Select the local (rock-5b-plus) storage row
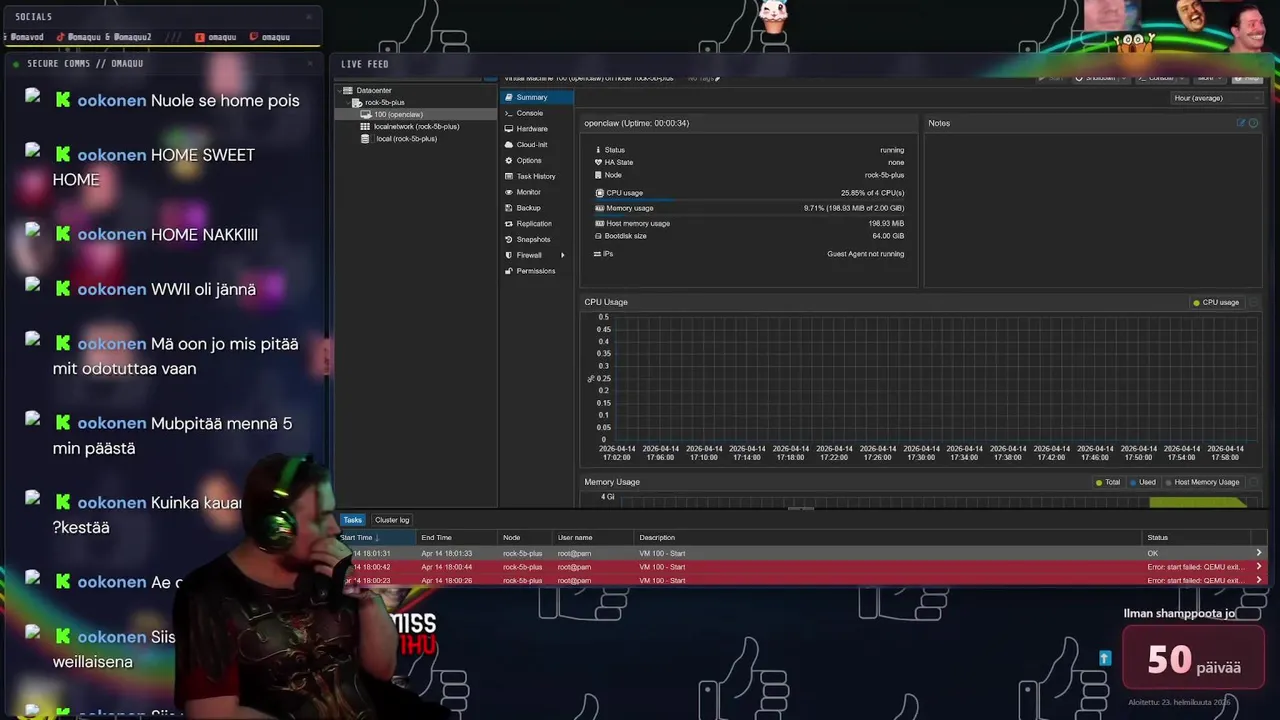 (x=416, y=139)
